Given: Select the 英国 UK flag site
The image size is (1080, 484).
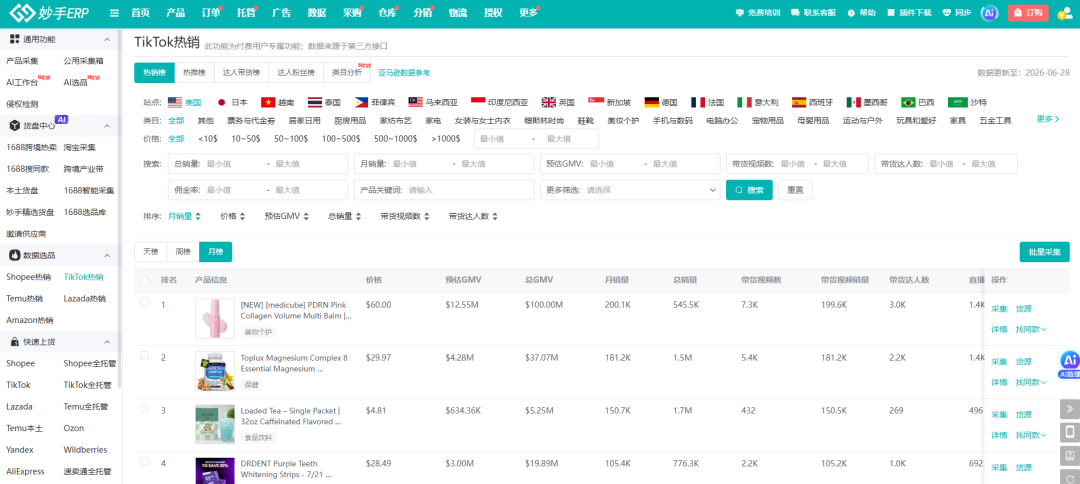Looking at the screenshot, I should tap(558, 102).
